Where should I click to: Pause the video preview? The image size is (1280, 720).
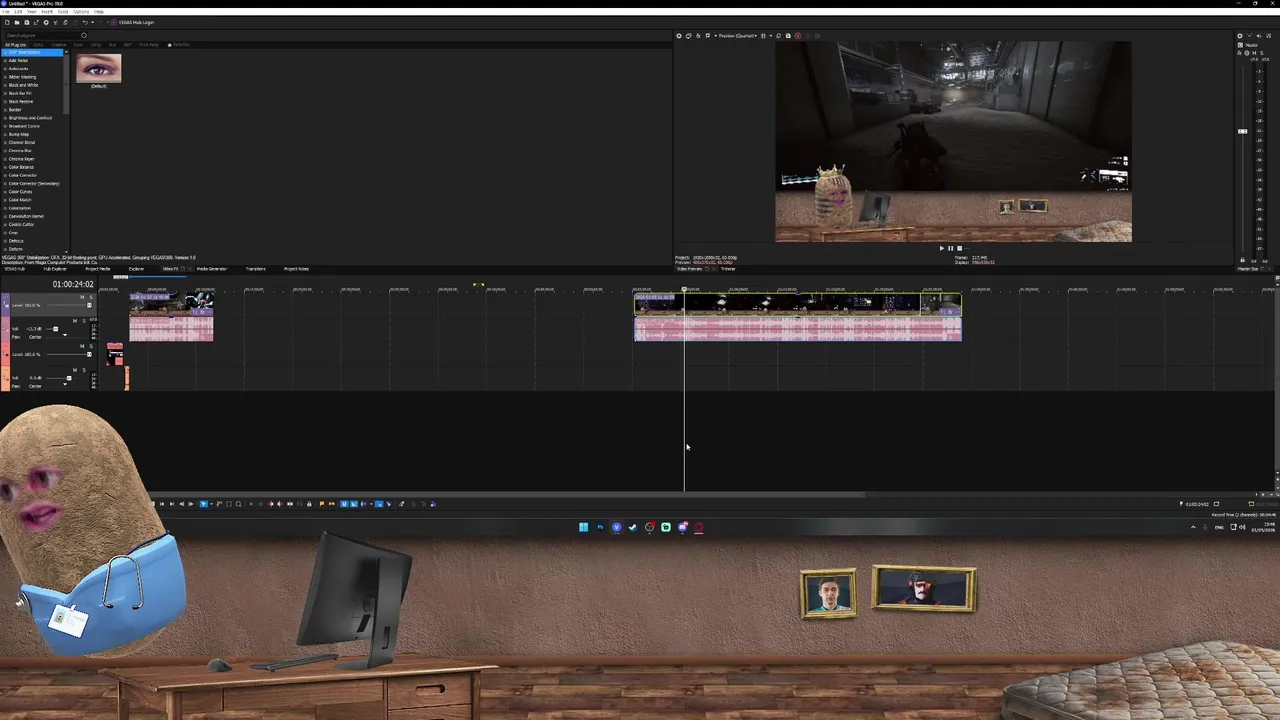[x=951, y=248]
